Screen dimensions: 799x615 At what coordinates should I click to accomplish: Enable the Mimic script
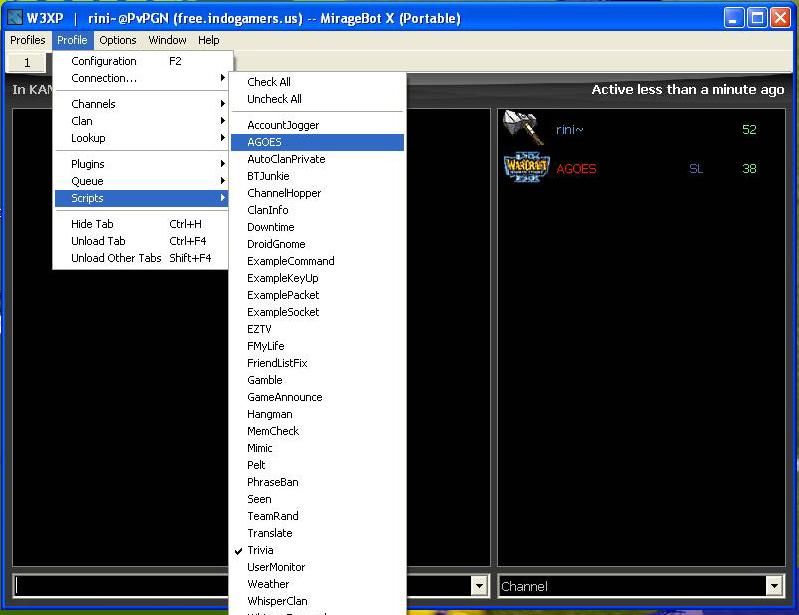click(x=317, y=448)
